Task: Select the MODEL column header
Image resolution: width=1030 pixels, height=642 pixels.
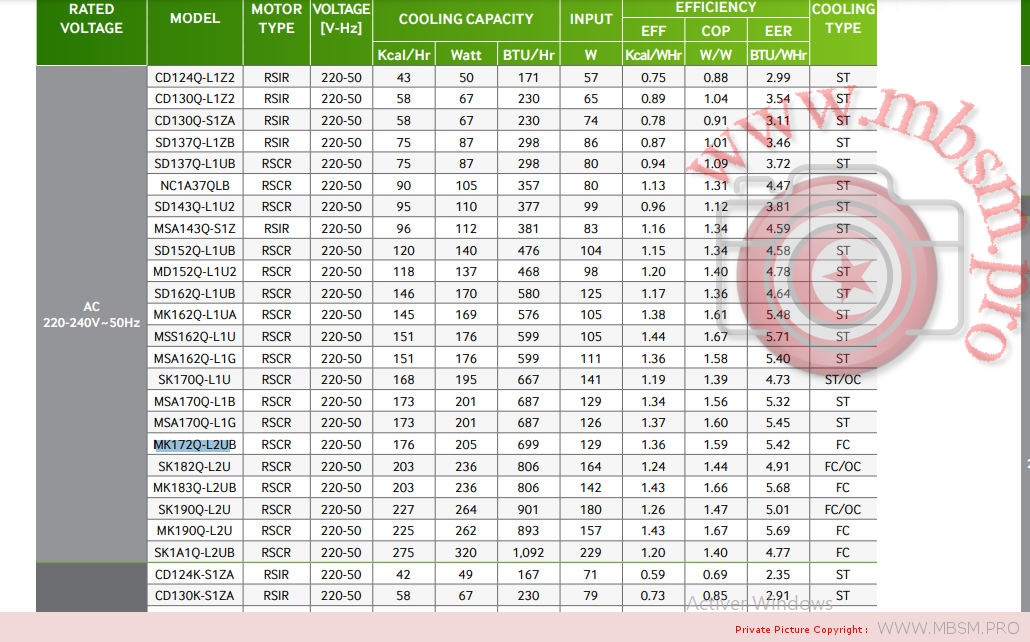Action: tap(195, 19)
